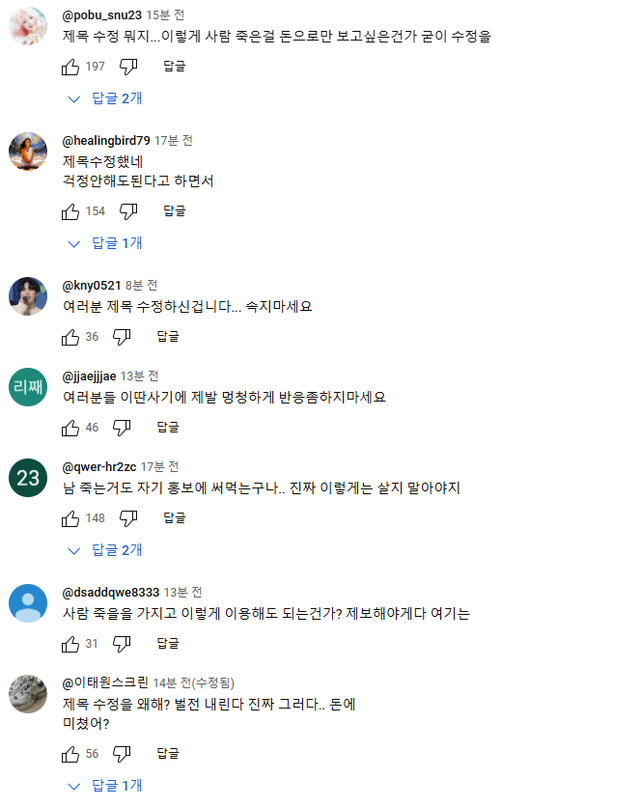The image size is (640, 807).
Task: Like the comment by @healingbird79
Action: click(x=71, y=211)
